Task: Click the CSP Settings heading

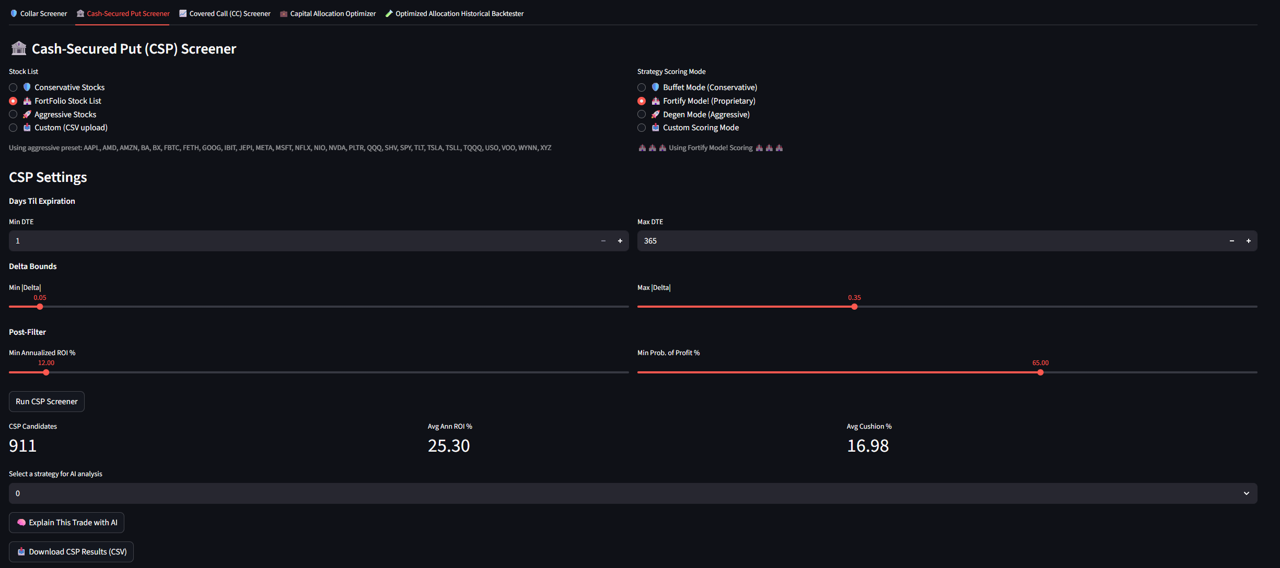Action: (x=48, y=177)
